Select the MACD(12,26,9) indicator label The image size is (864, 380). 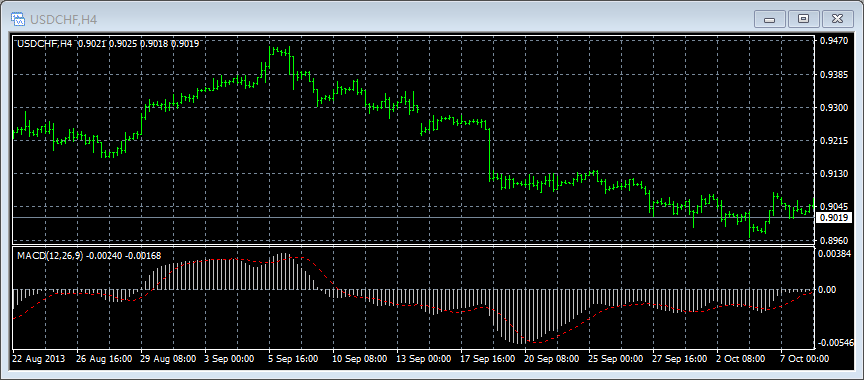(x=49, y=256)
